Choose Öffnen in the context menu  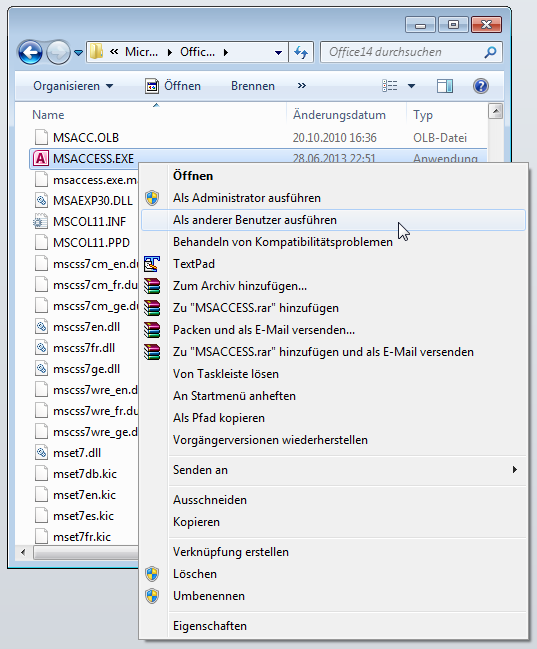[x=333, y=176]
